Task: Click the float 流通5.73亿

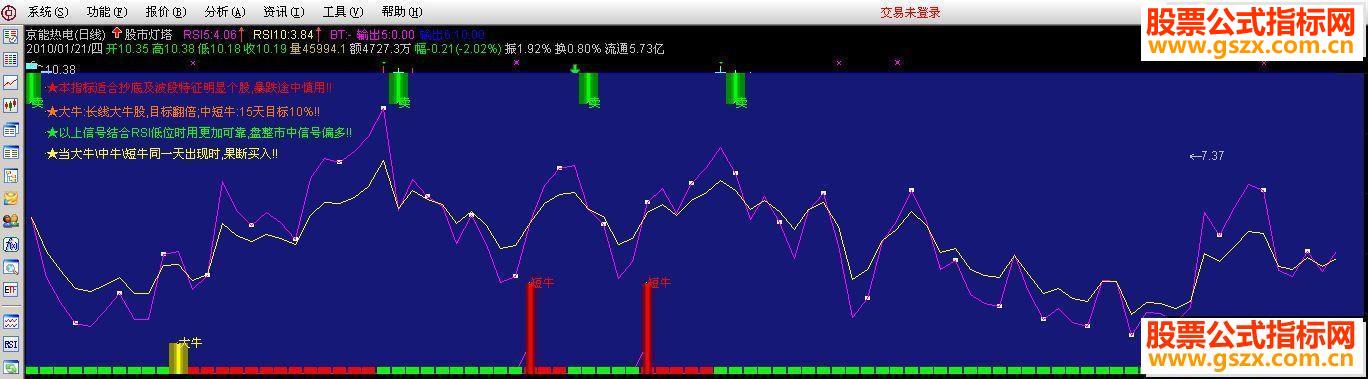Action: (x=635, y=48)
